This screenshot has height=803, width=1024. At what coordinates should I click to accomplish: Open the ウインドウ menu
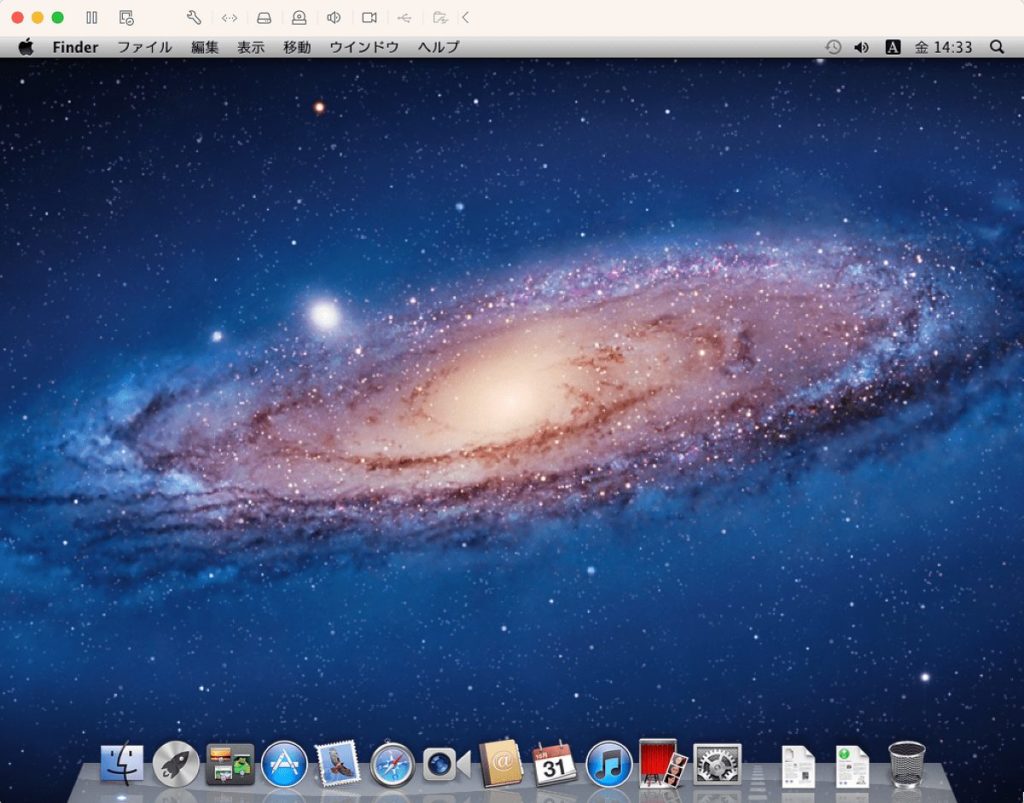364,47
